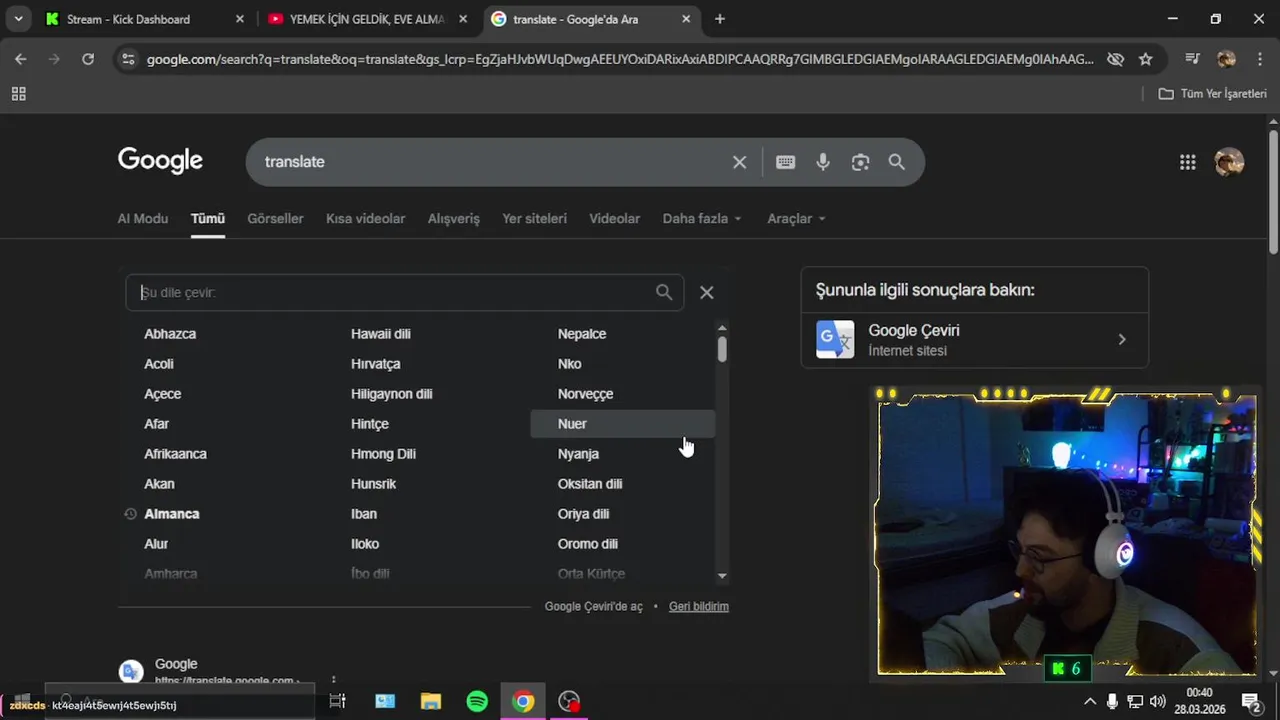
Task: Select Norveççe language
Action: coord(585,394)
